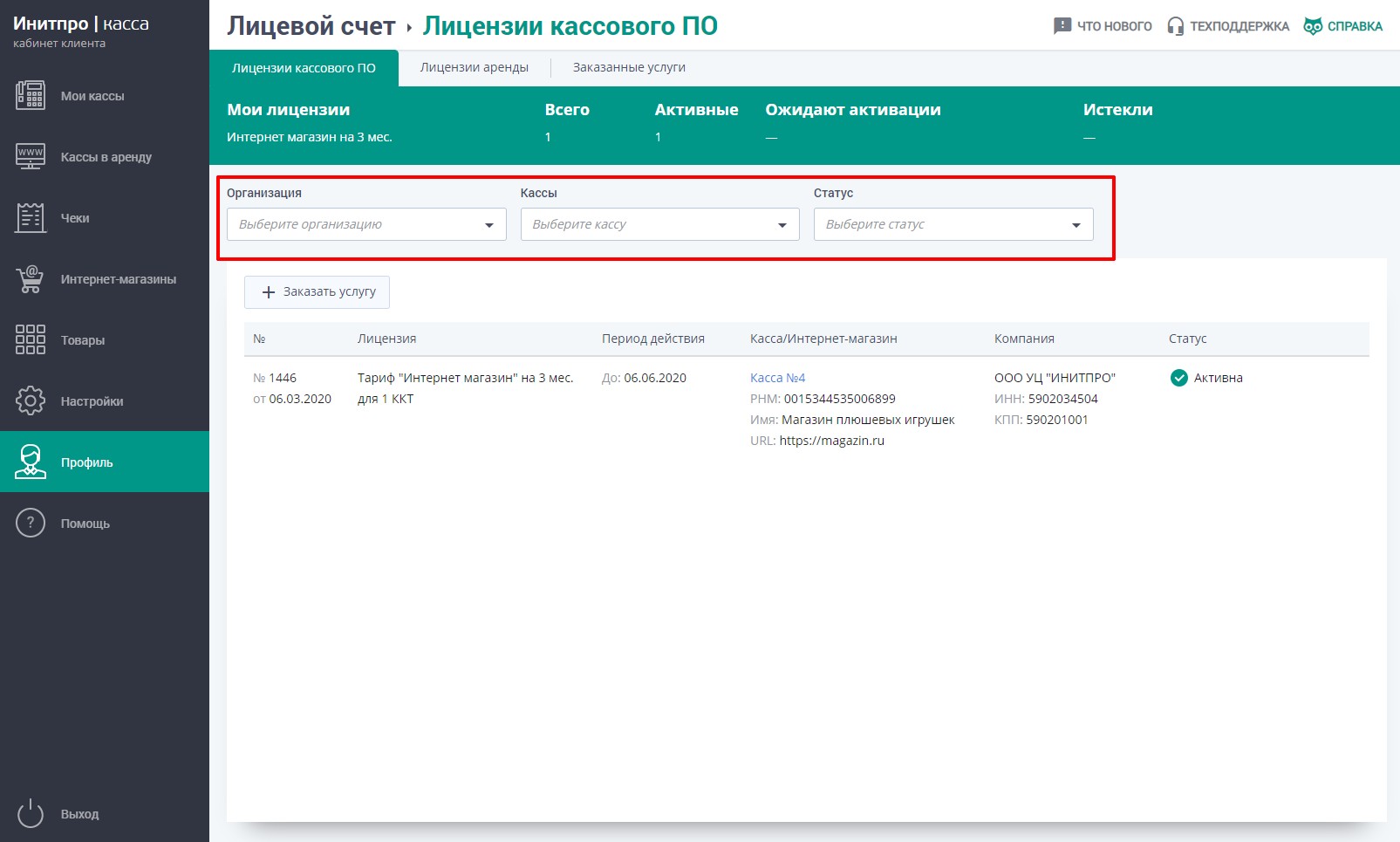Click the Лицензия column header
The image size is (1400, 842).
386,339
